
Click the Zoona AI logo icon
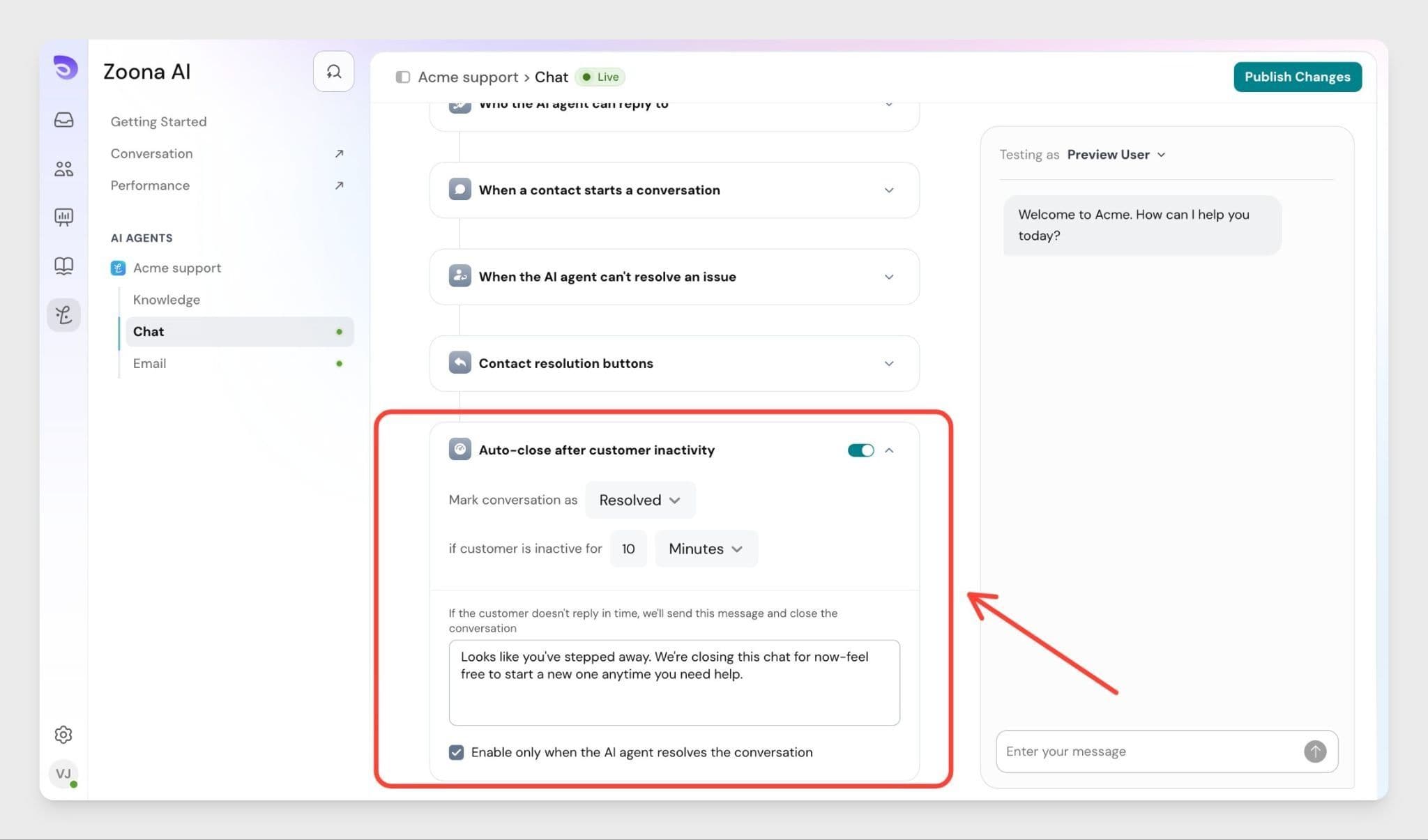click(65, 68)
